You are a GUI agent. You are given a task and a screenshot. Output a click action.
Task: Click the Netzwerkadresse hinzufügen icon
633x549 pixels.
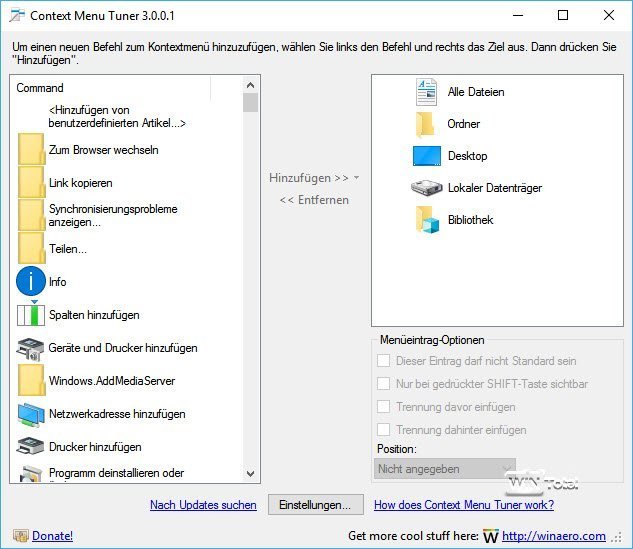pyautogui.click(x=31, y=414)
